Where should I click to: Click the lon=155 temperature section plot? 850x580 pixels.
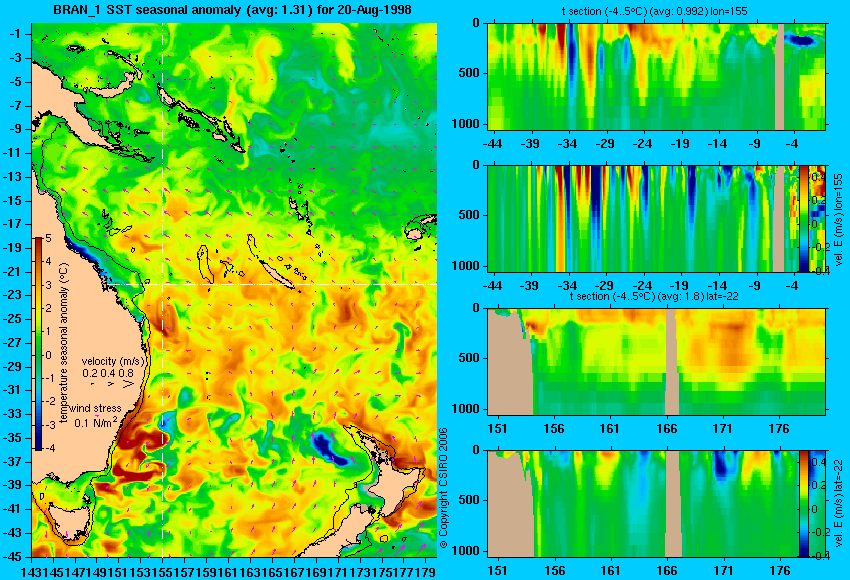click(x=656, y=76)
